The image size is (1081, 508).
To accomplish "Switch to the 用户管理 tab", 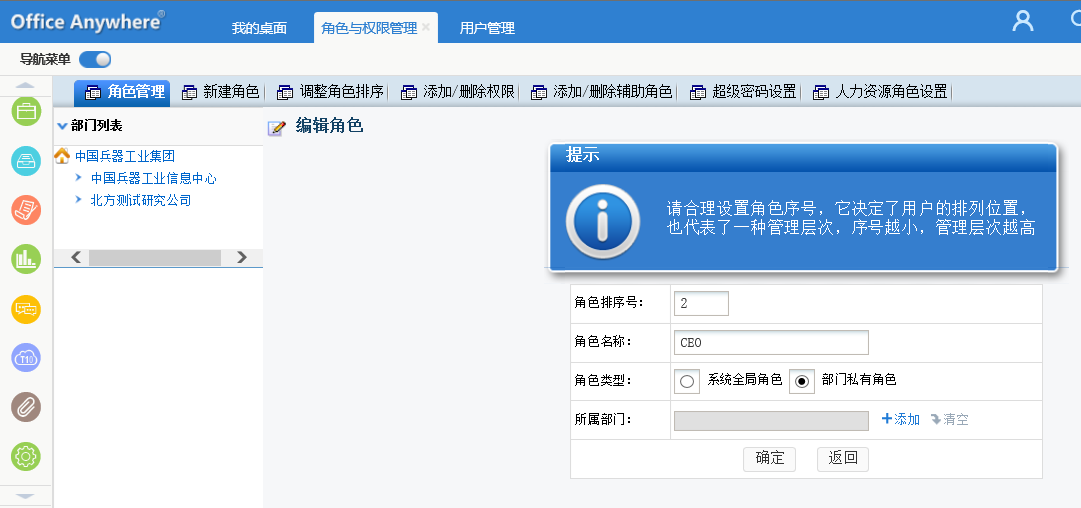I will (487, 28).
